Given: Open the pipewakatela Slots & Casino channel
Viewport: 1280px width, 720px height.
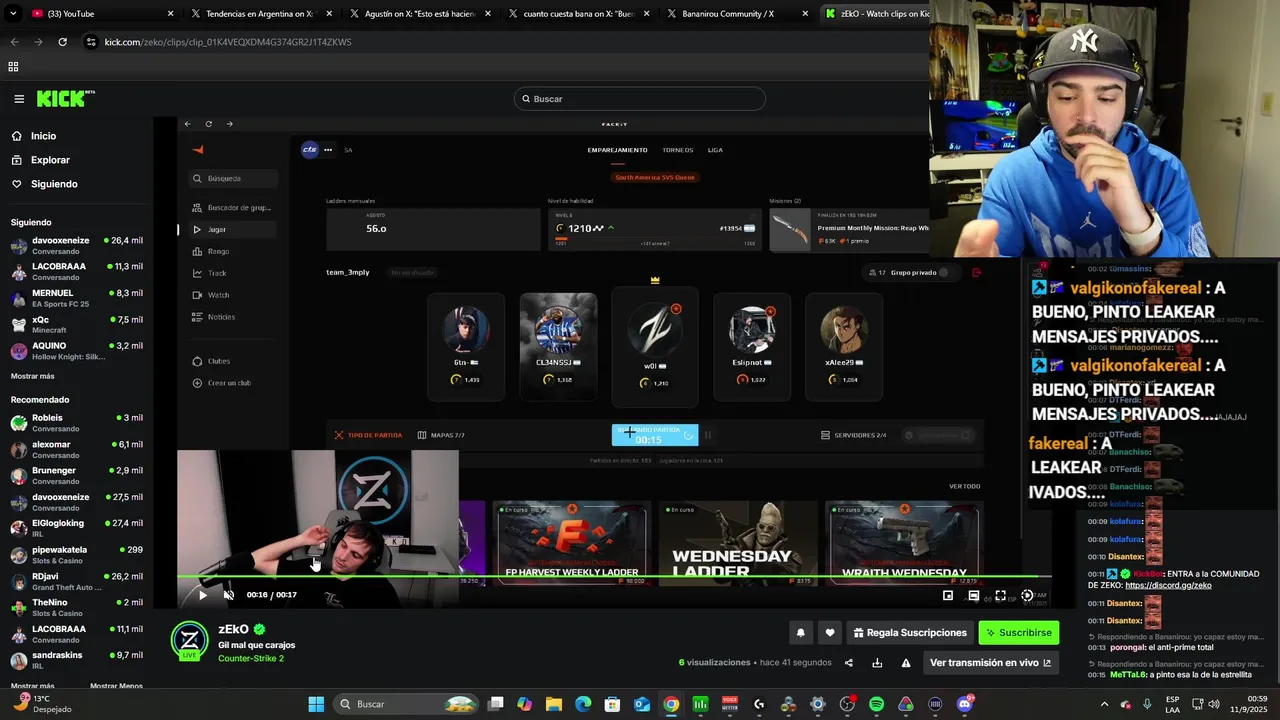Looking at the screenshot, I should [78, 554].
